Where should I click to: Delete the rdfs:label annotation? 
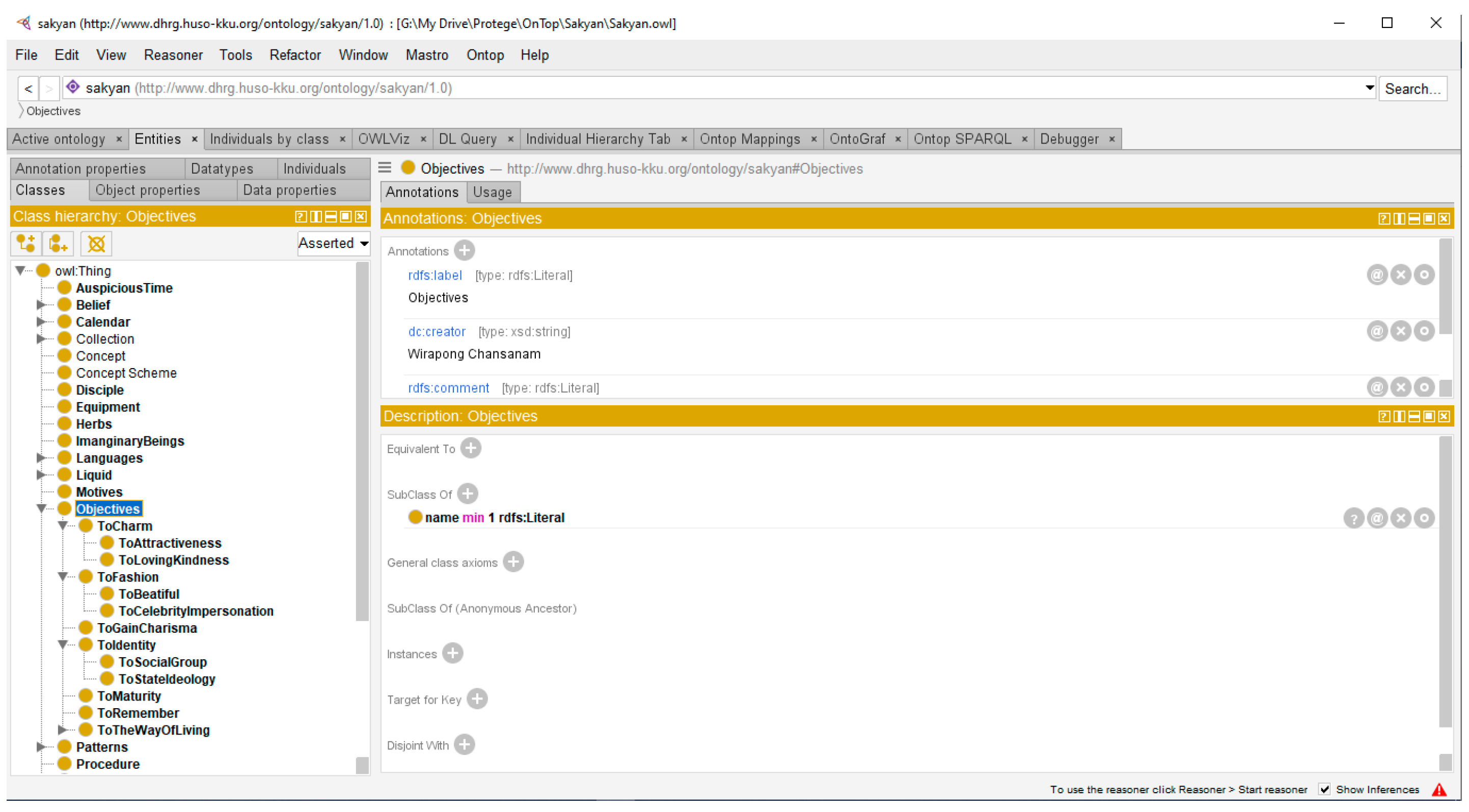pyautogui.click(x=1400, y=275)
